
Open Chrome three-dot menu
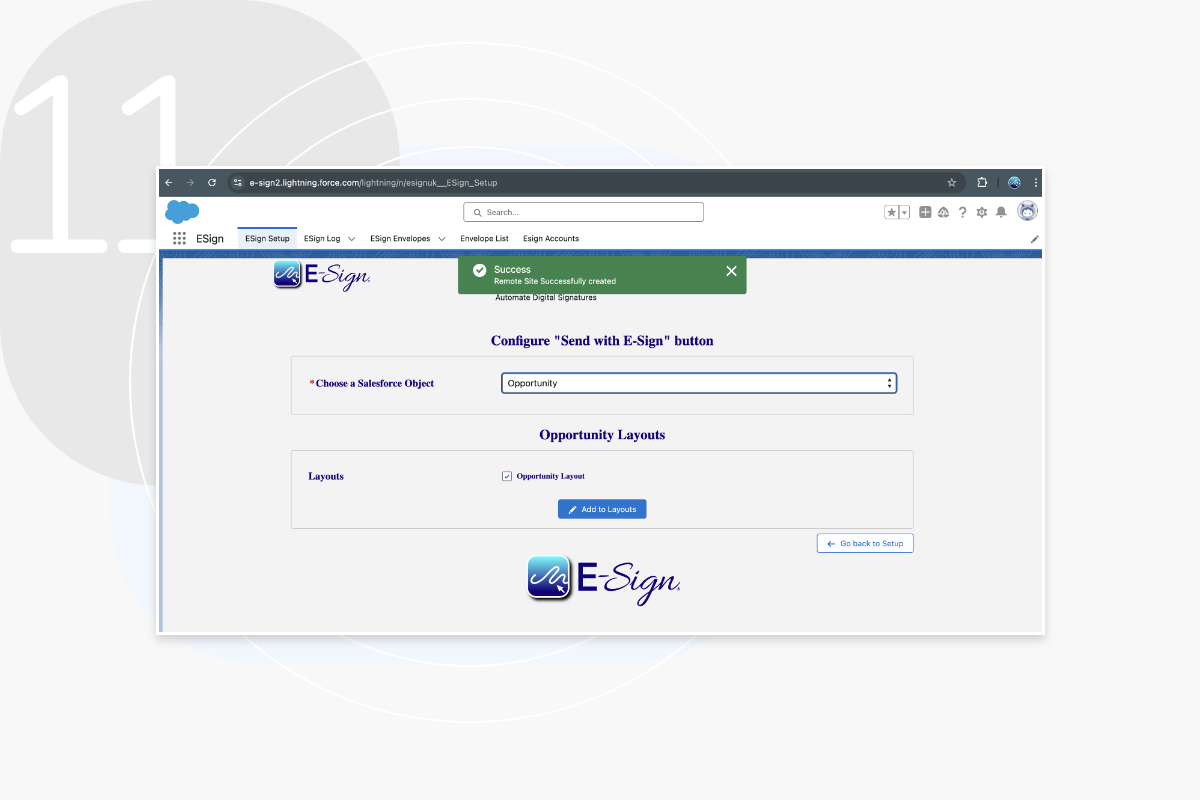coord(1036,183)
